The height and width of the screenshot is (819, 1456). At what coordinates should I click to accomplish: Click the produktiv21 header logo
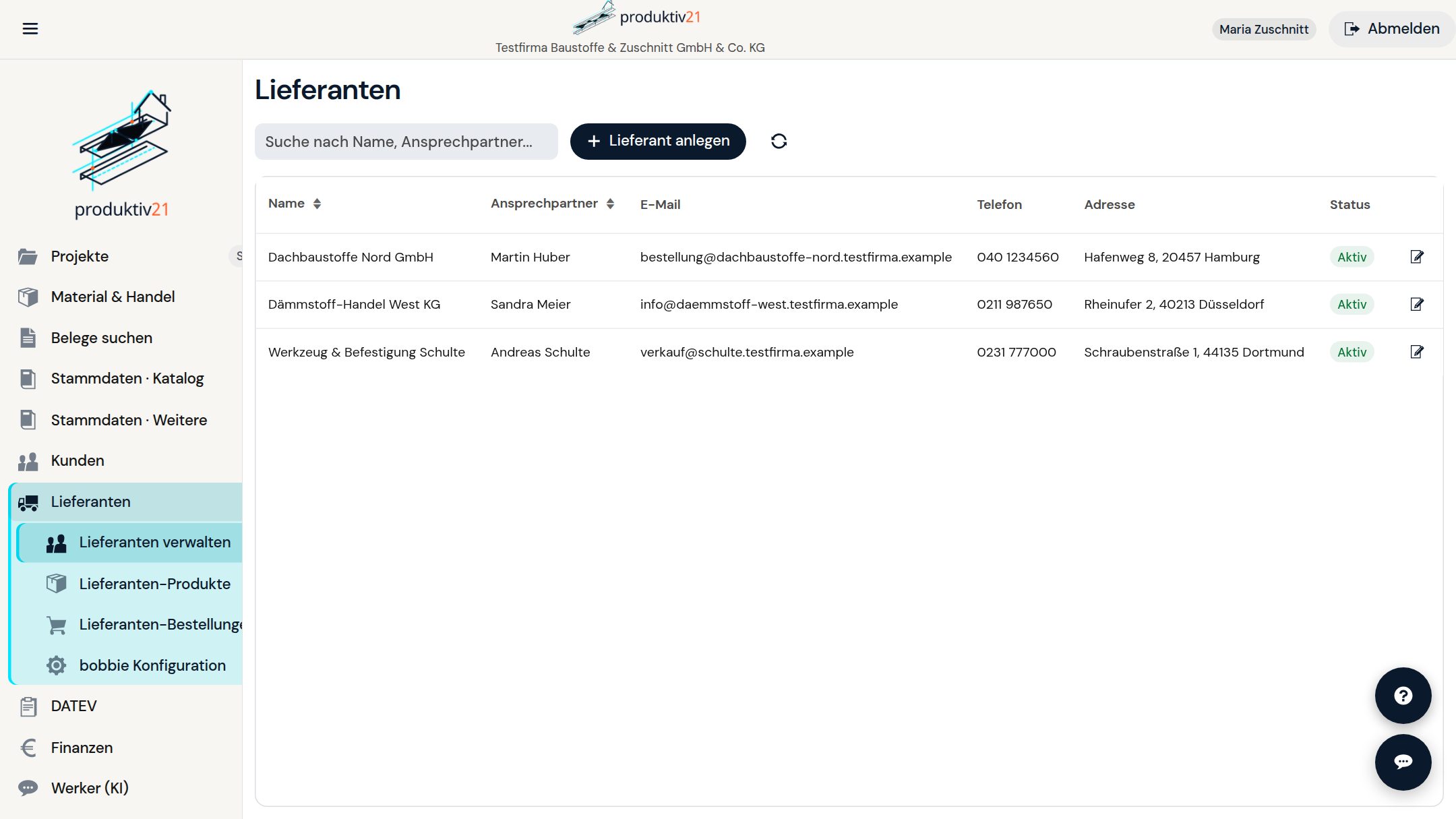[636, 18]
